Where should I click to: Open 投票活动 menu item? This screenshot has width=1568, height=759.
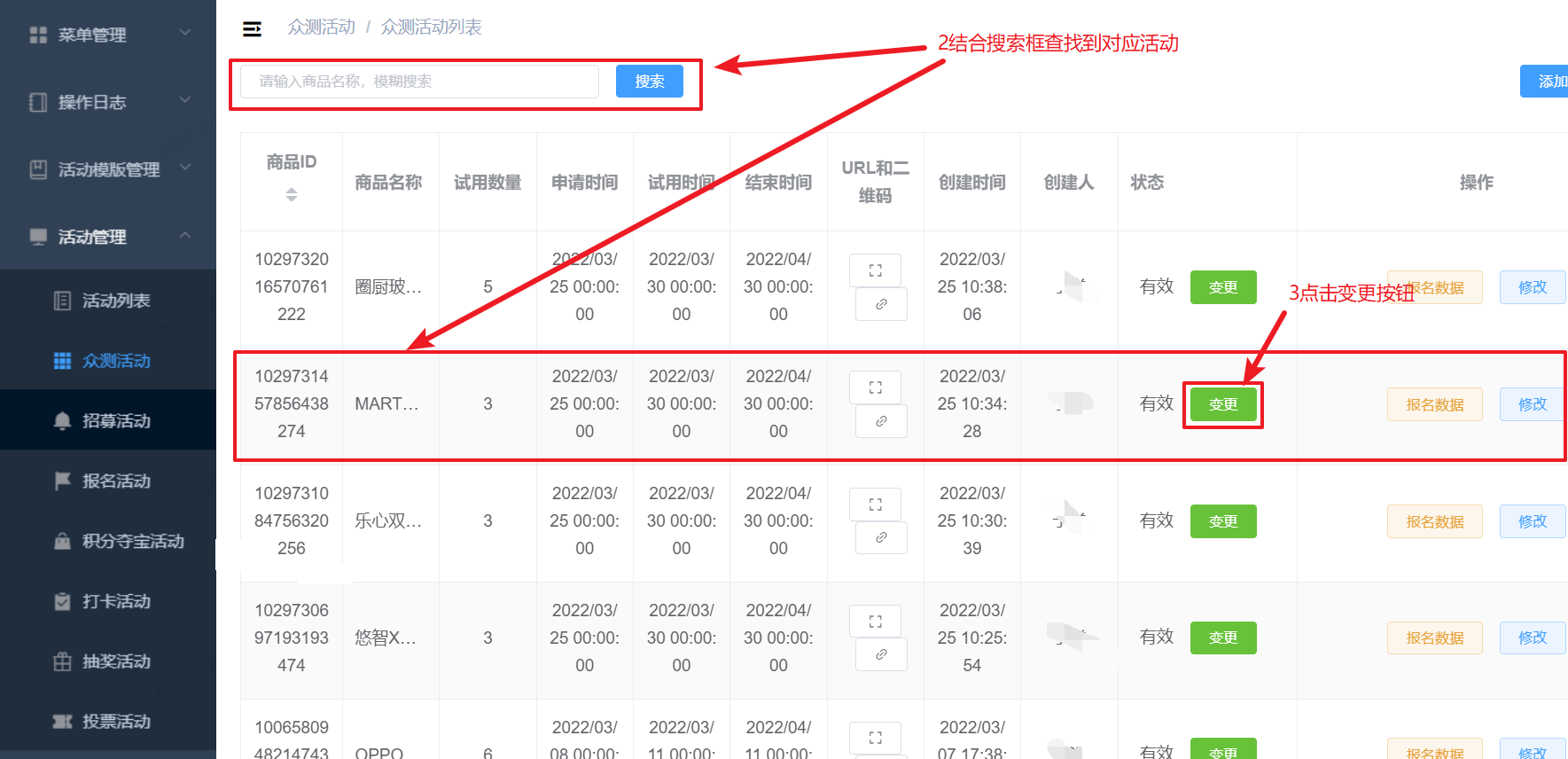coord(108,722)
